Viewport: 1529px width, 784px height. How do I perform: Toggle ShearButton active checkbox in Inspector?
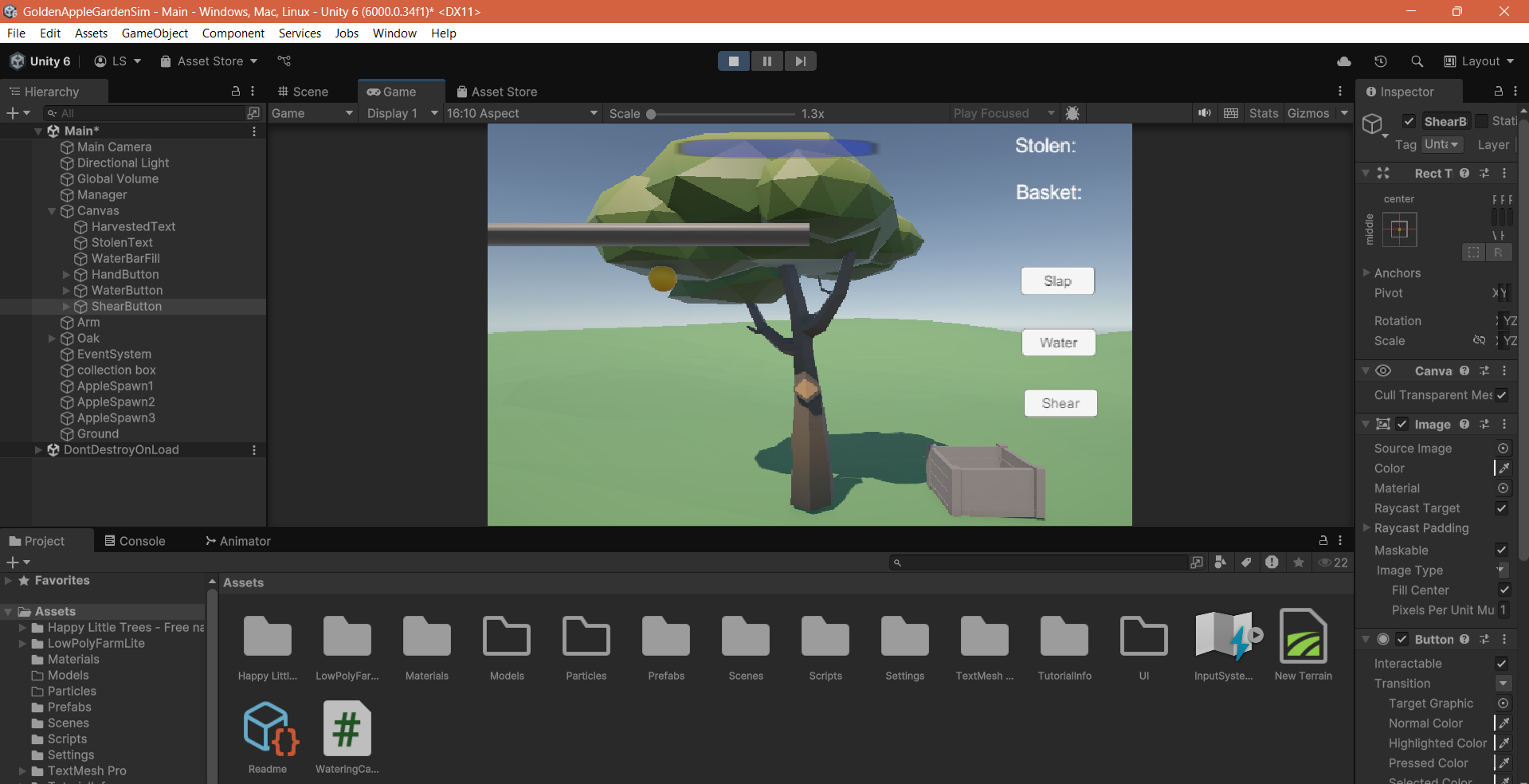[x=1409, y=121]
